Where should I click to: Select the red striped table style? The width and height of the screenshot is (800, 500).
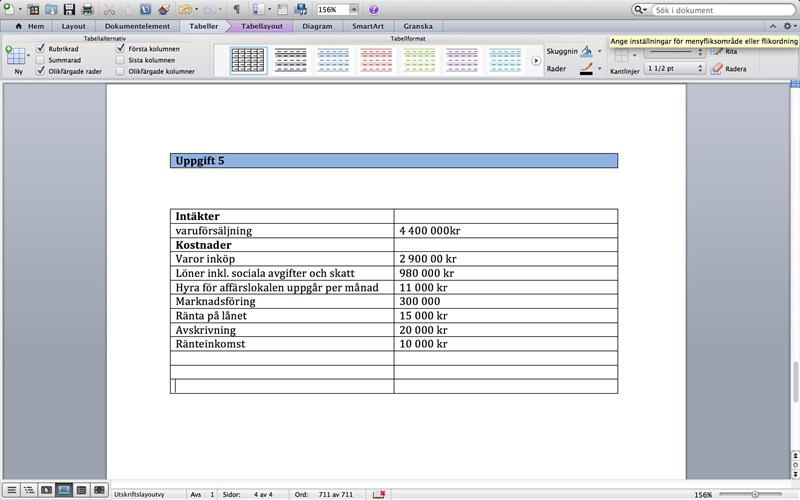click(x=376, y=60)
